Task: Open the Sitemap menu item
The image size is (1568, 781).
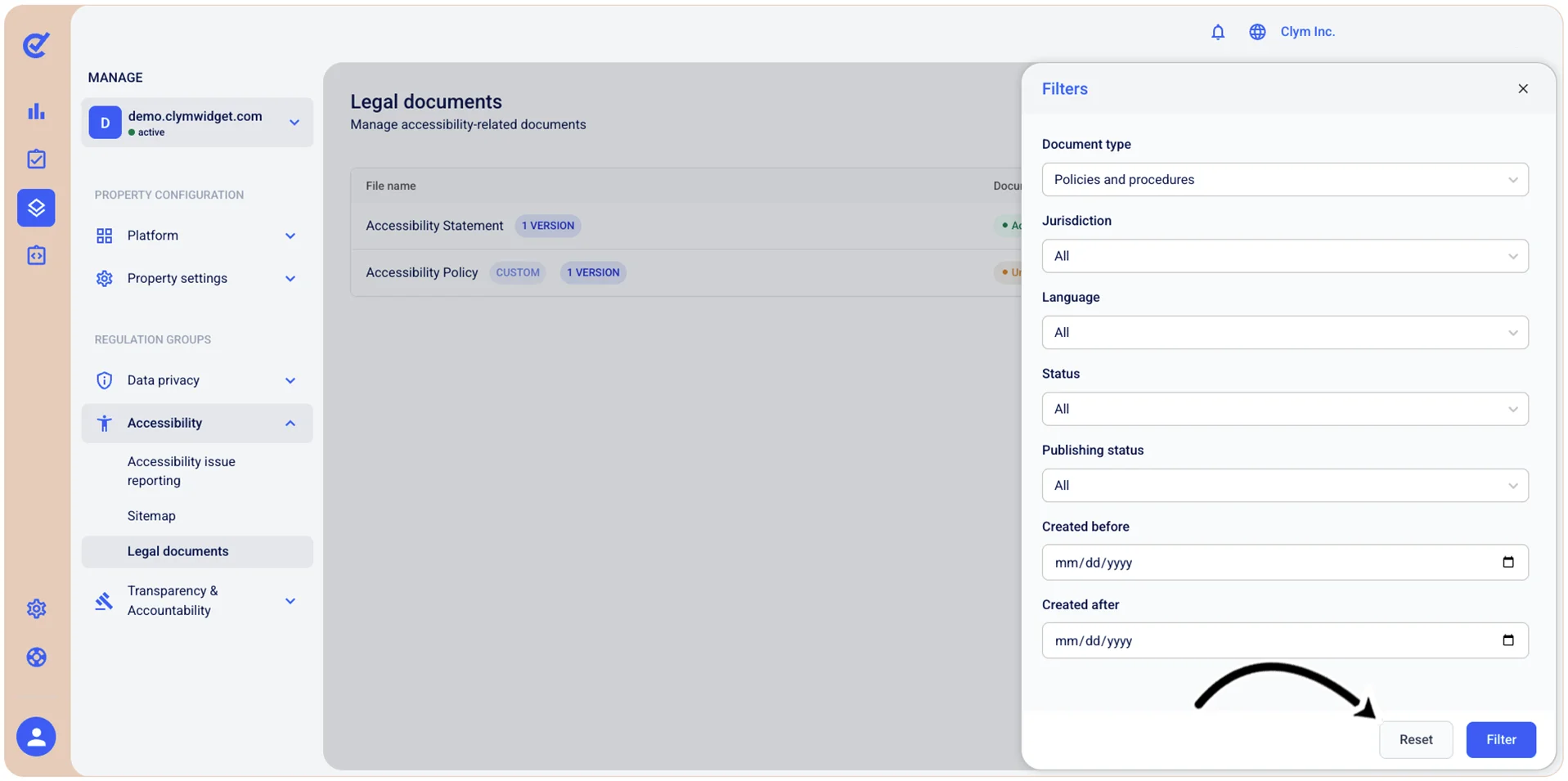Action: (151, 516)
